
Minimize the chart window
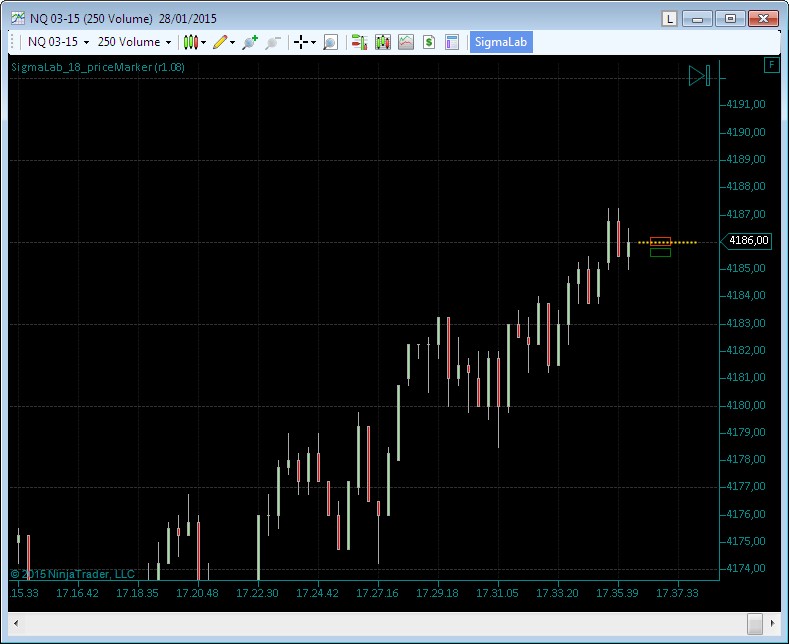click(x=697, y=19)
